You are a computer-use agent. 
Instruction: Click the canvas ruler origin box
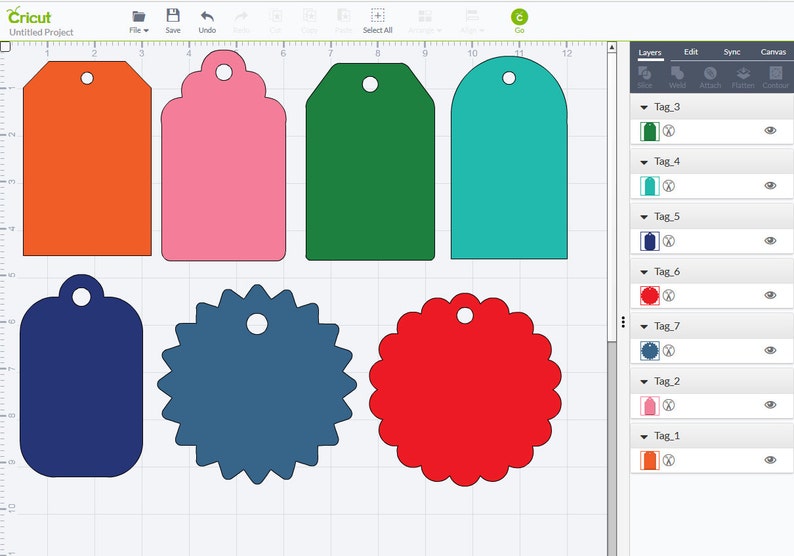point(5,47)
